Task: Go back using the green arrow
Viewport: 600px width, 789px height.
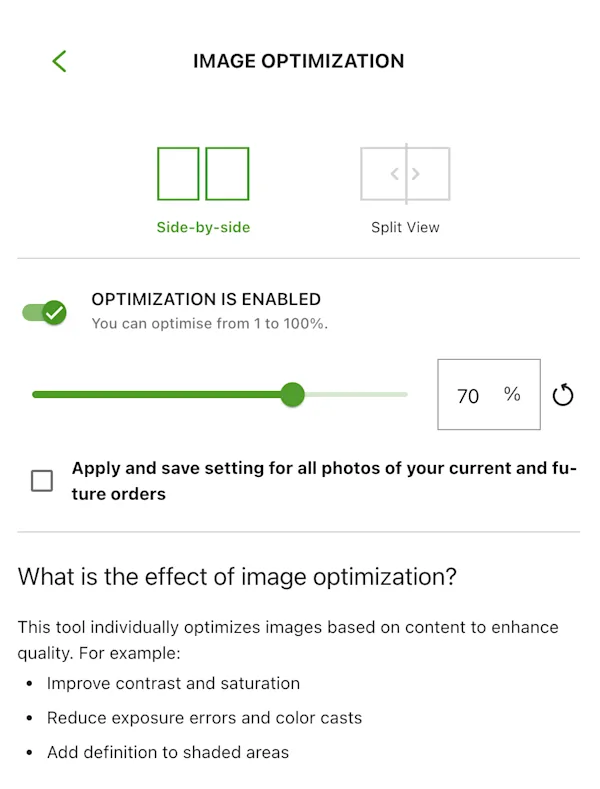Action: (x=59, y=61)
